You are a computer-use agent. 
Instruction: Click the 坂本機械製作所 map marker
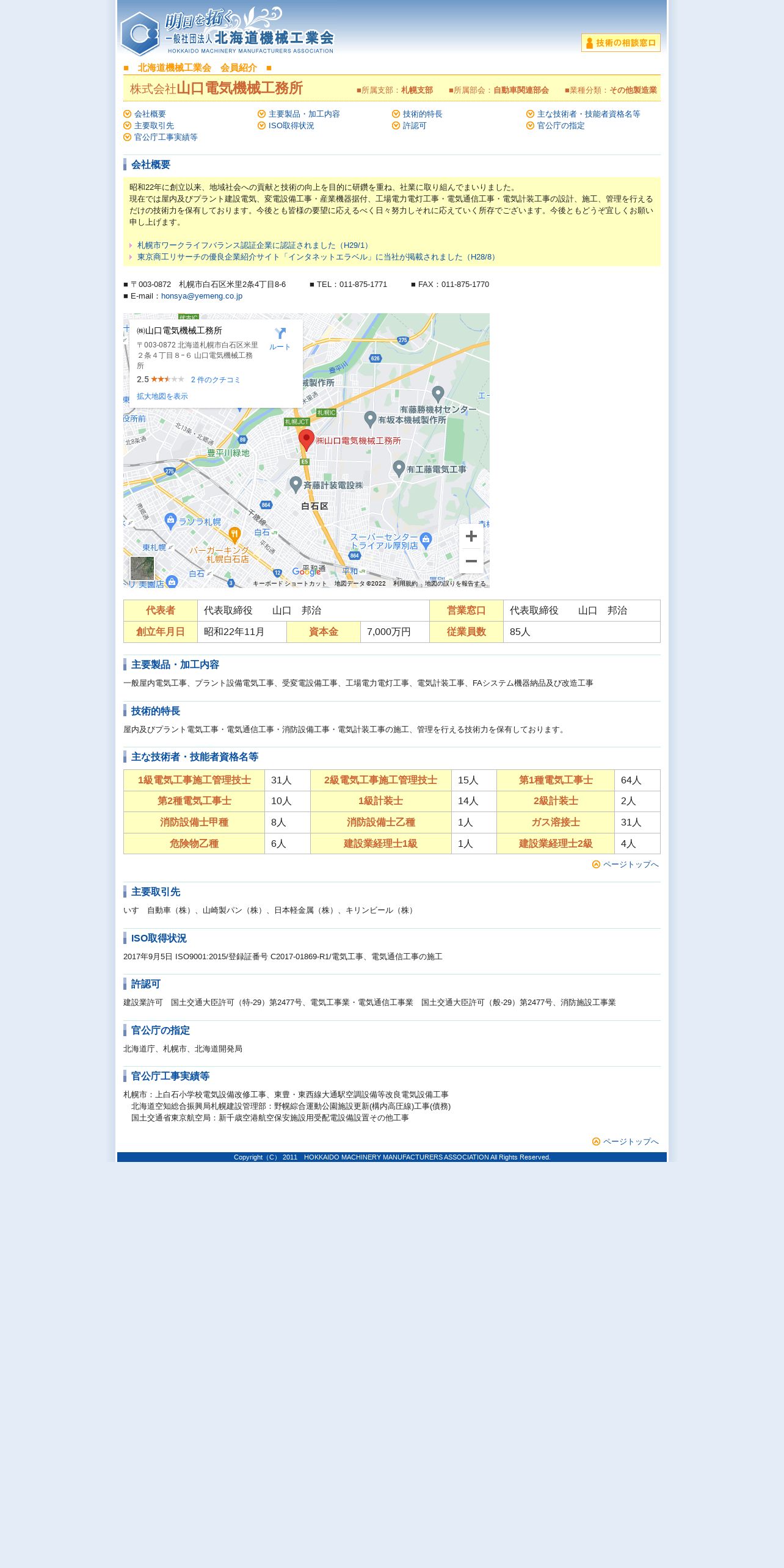point(370,419)
